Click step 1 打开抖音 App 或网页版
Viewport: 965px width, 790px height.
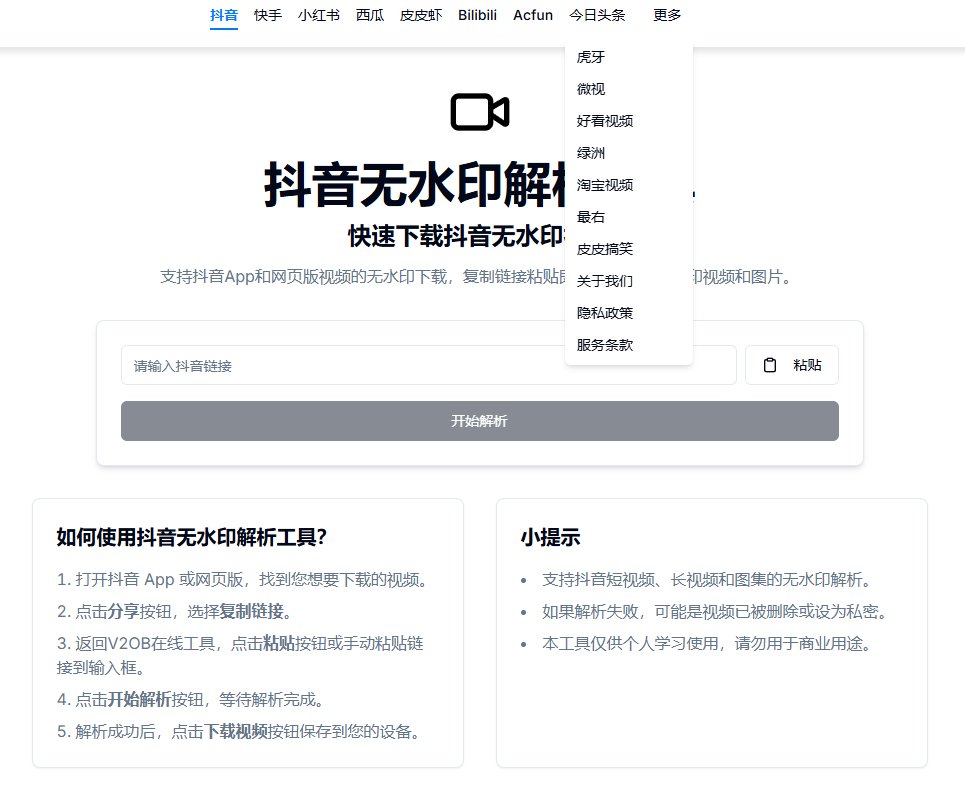click(242, 580)
